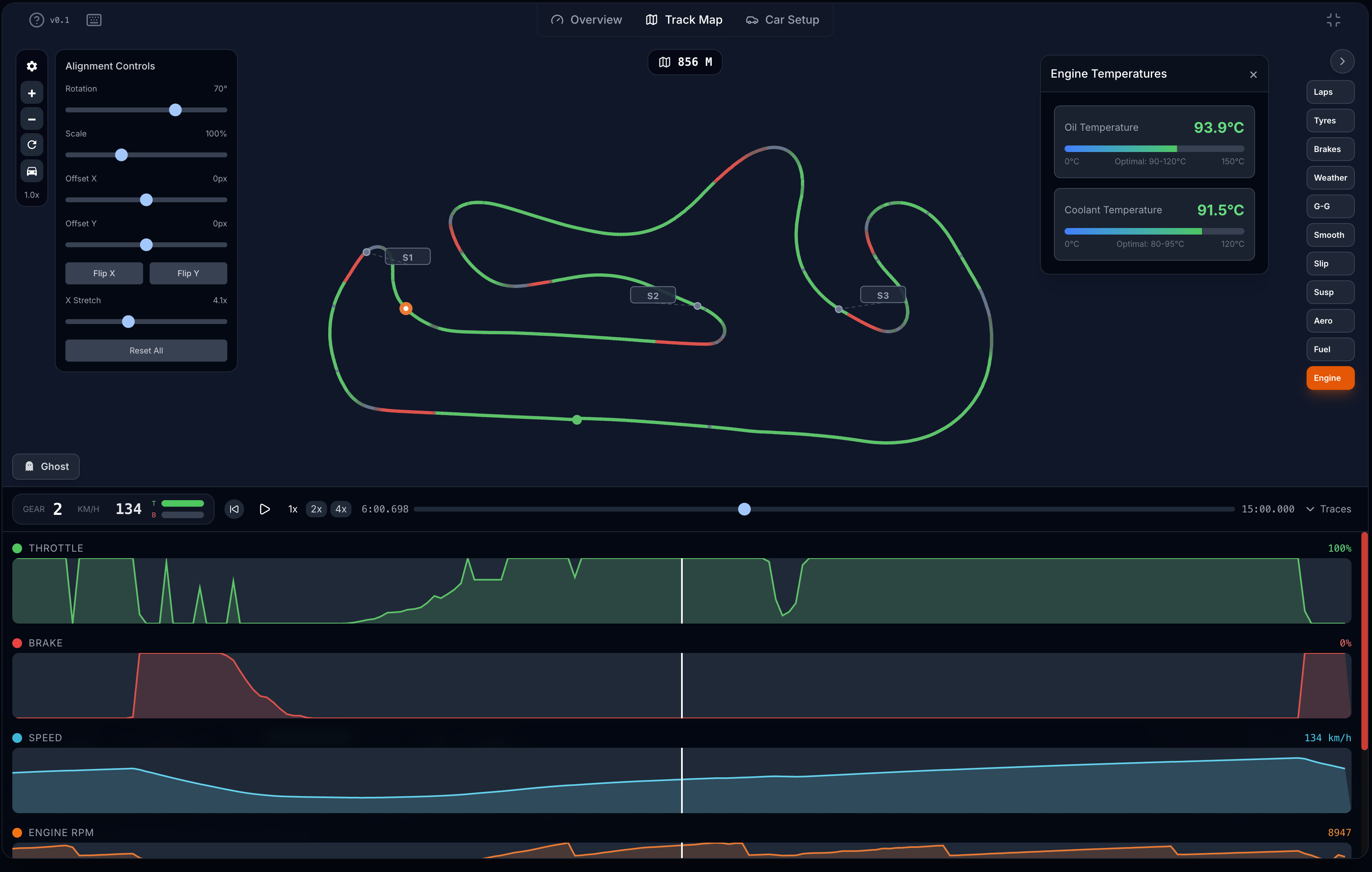
Task: Close the Engine Temperatures panel
Action: click(x=1253, y=74)
